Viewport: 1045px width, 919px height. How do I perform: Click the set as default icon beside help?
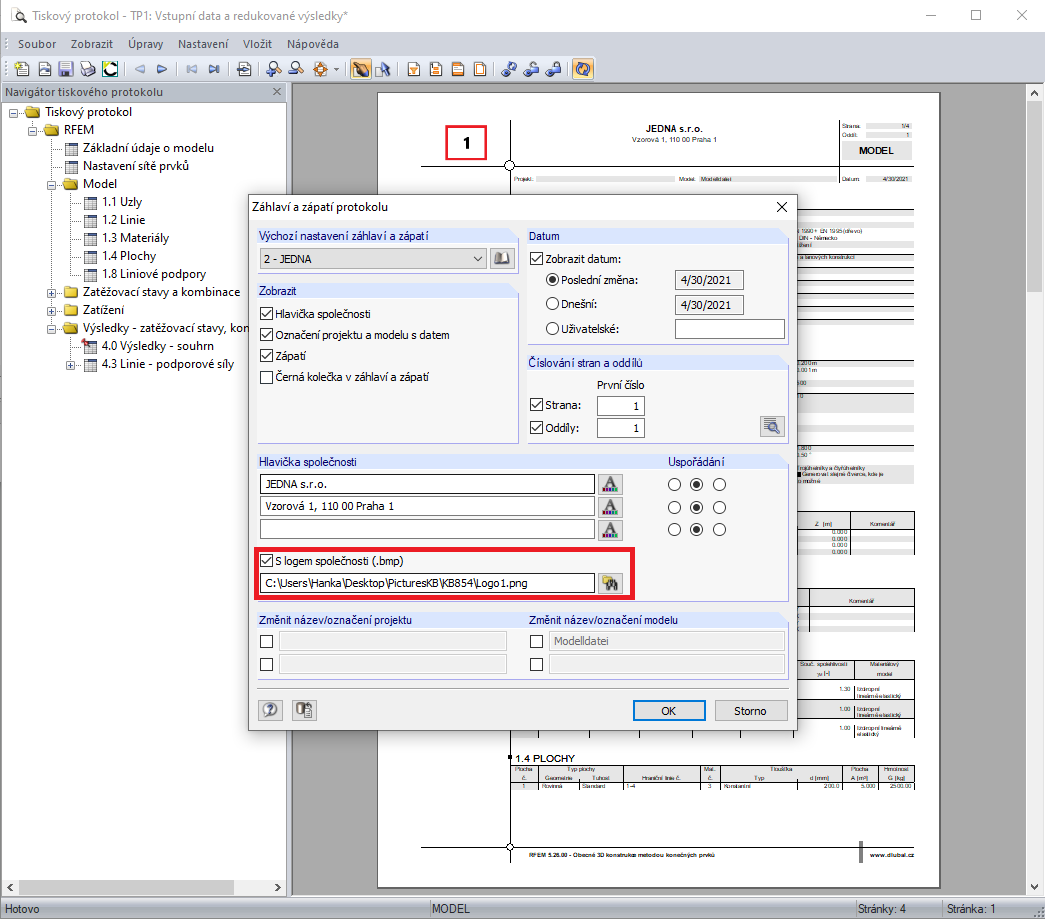pos(305,710)
